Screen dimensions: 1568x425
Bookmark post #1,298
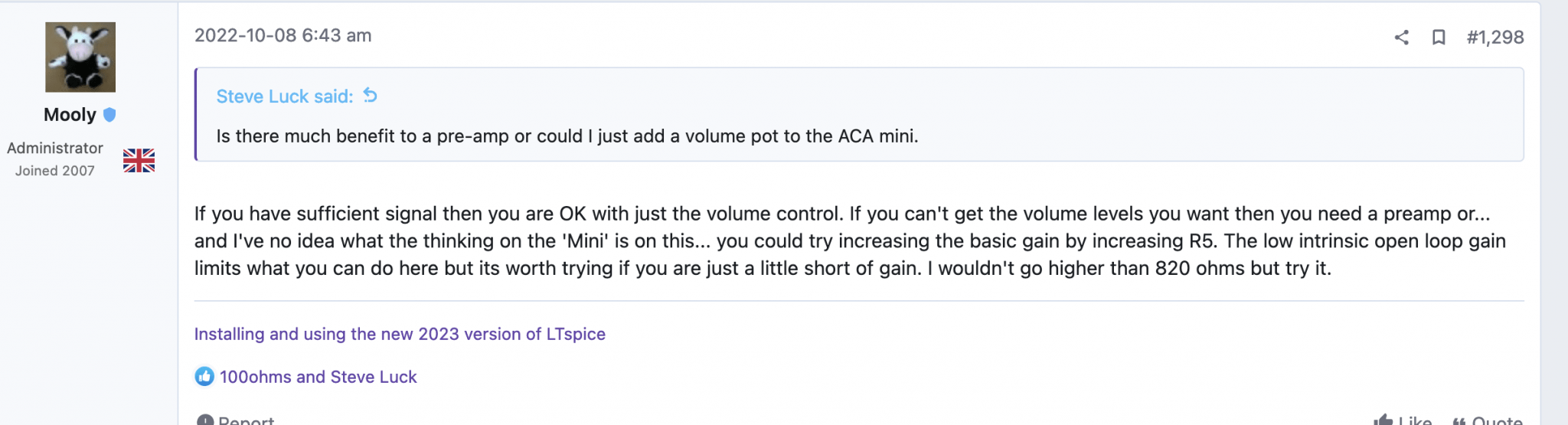tap(1439, 37)
